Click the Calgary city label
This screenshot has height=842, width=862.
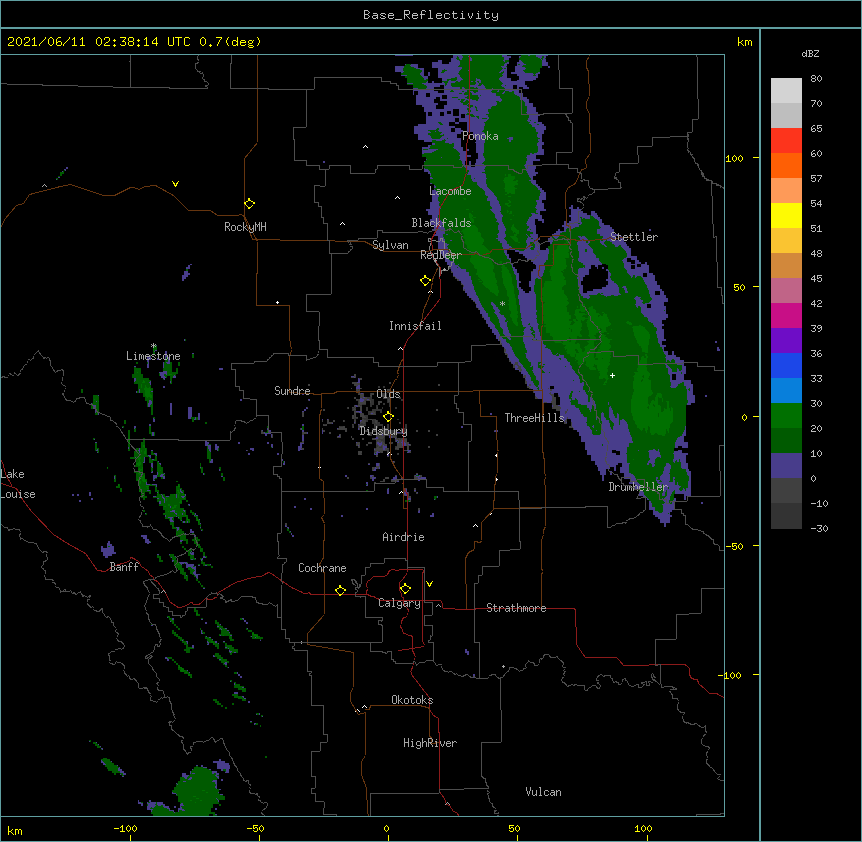(x=400, y=603)
